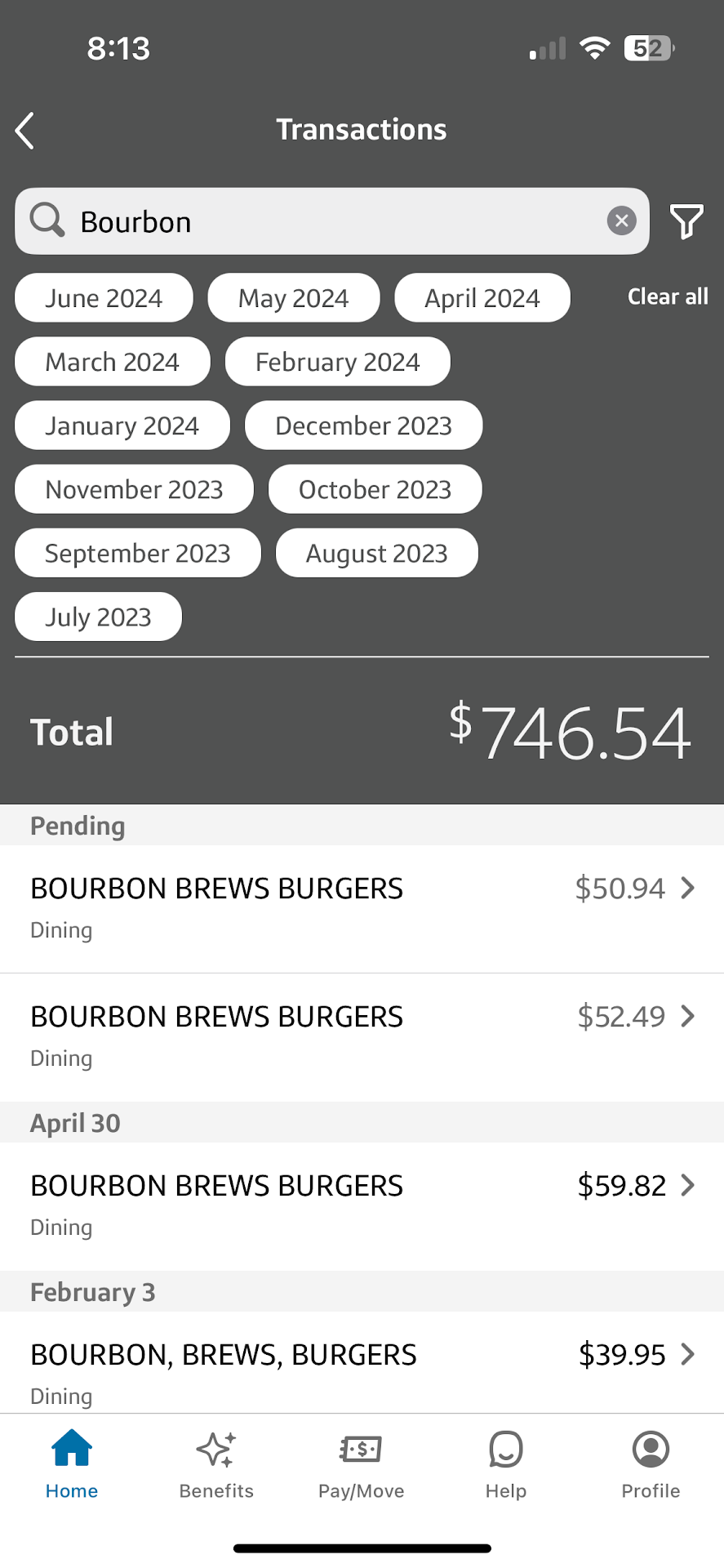Screen dimensions: 724x1568
Task: Toggle the February 2024 filter chip
Action: coord(337,362)
